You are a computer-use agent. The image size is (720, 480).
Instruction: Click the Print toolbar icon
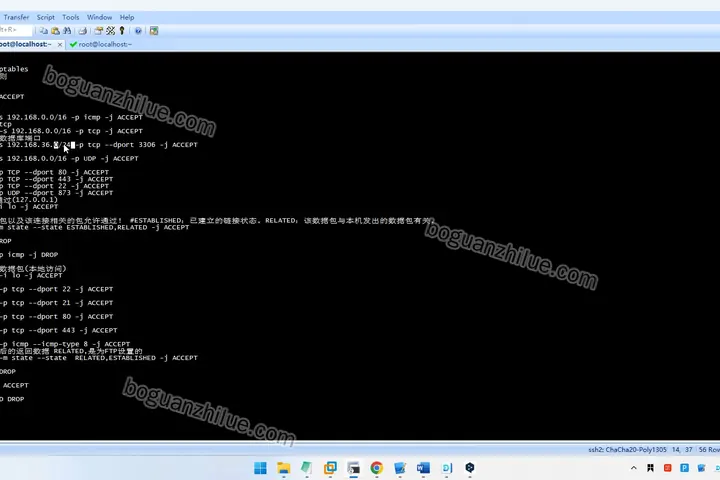(x=83, y=31)
